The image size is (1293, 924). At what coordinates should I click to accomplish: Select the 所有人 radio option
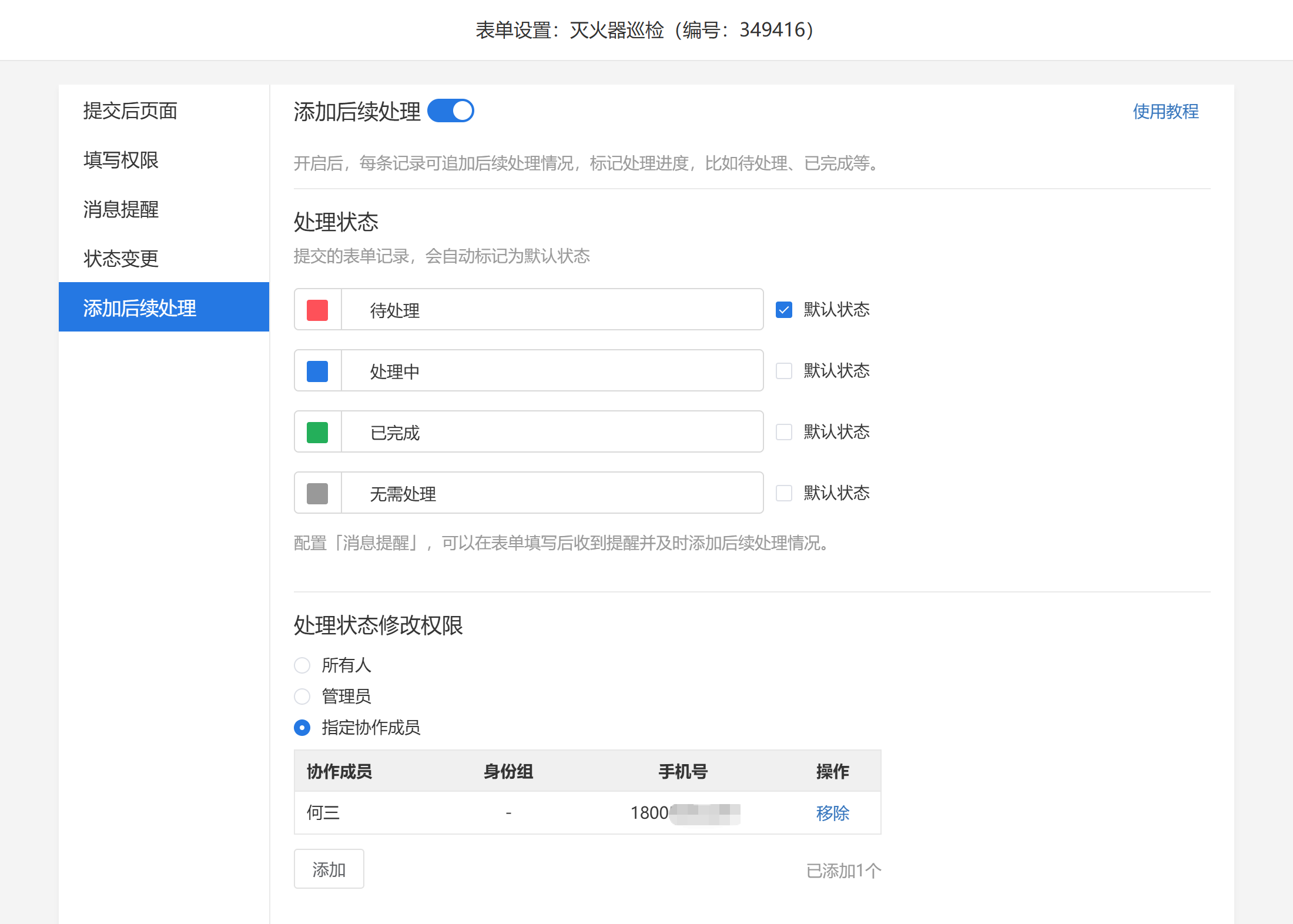point(302,665)
